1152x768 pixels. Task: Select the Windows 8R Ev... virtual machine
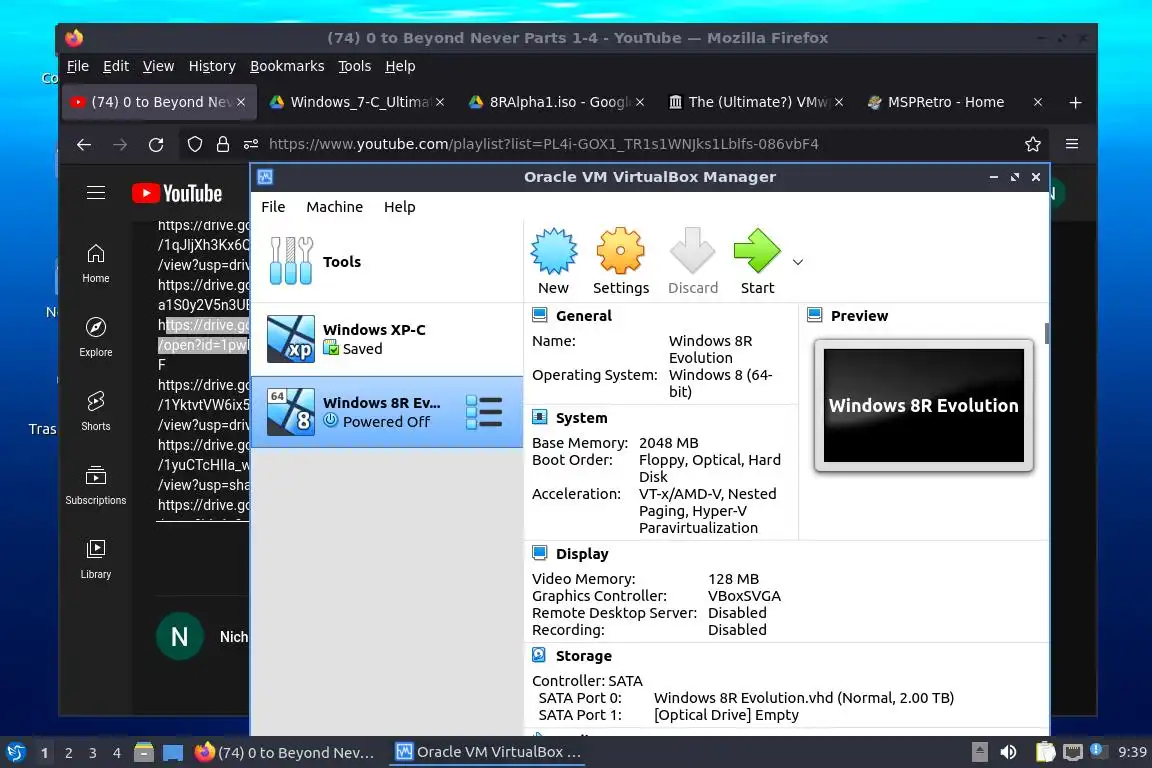386,412
